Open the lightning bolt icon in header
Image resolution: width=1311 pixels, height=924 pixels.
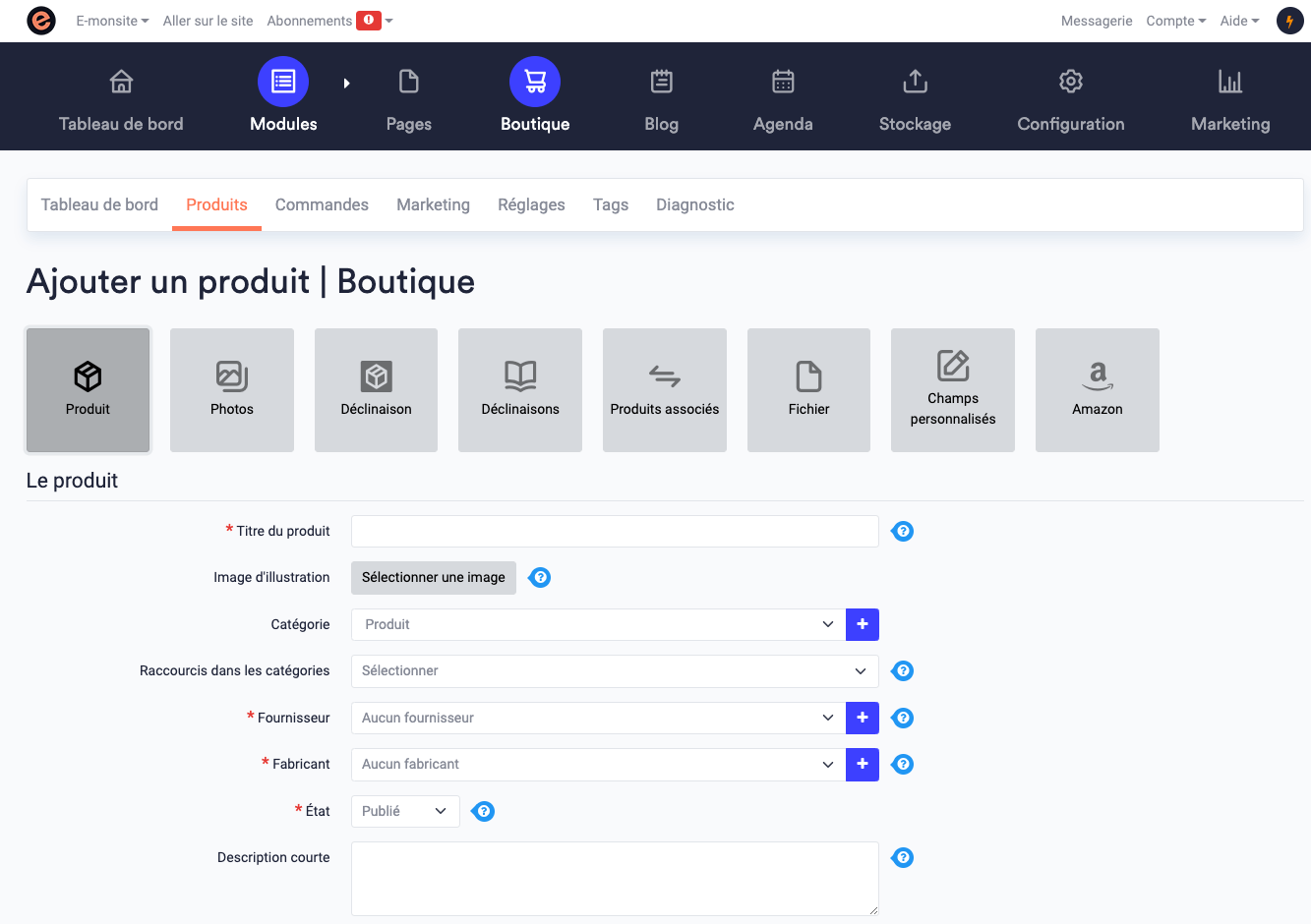tap(1289, 21)
